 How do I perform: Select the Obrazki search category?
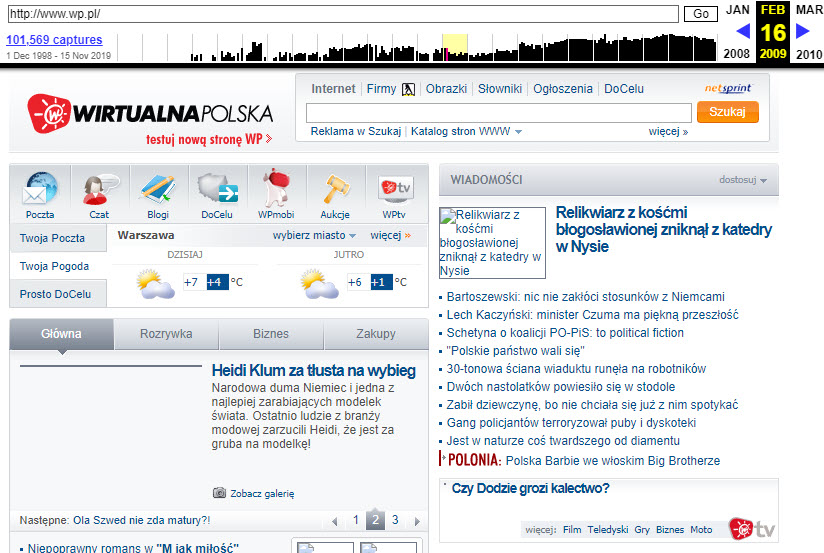click(446, 89)
